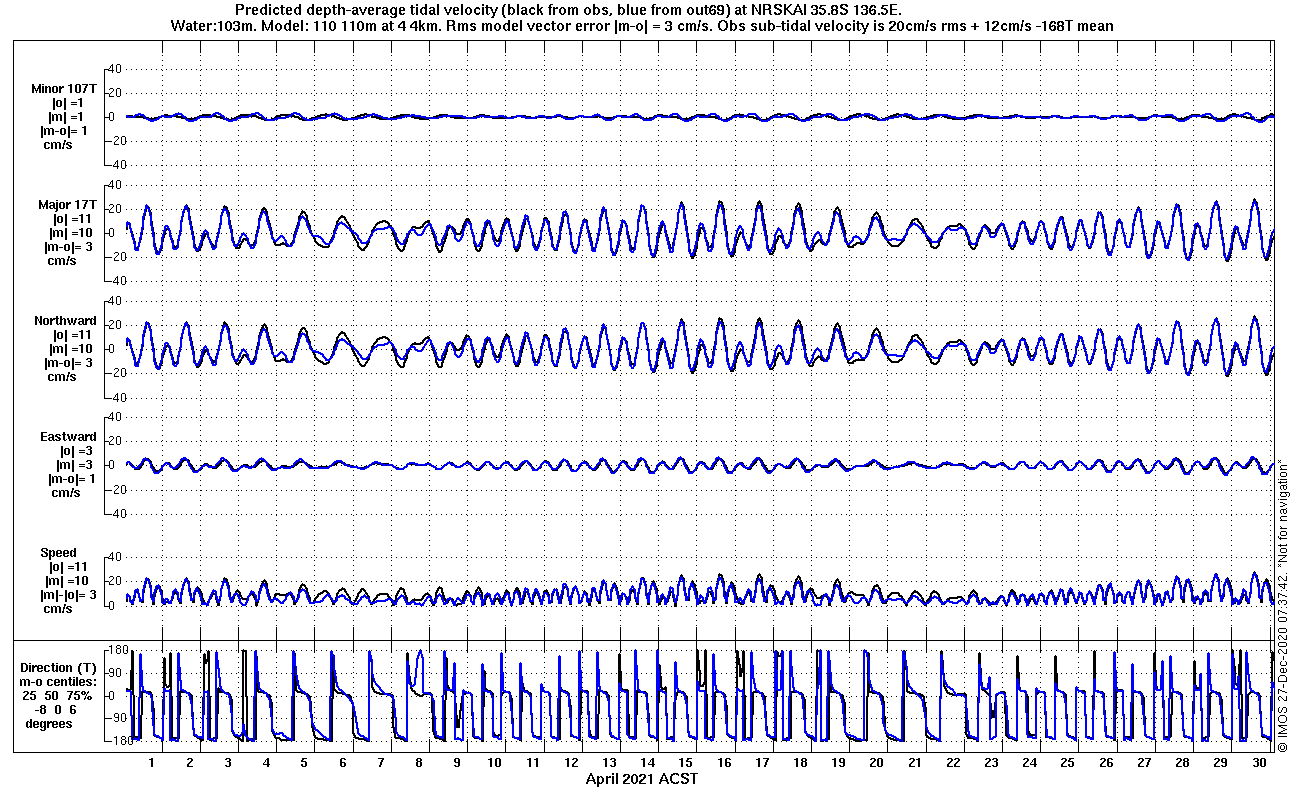The height and width of the screenshot is (800, 1300).
Task: Click the '40' tick of Speed panel
Action: (114, 557)
